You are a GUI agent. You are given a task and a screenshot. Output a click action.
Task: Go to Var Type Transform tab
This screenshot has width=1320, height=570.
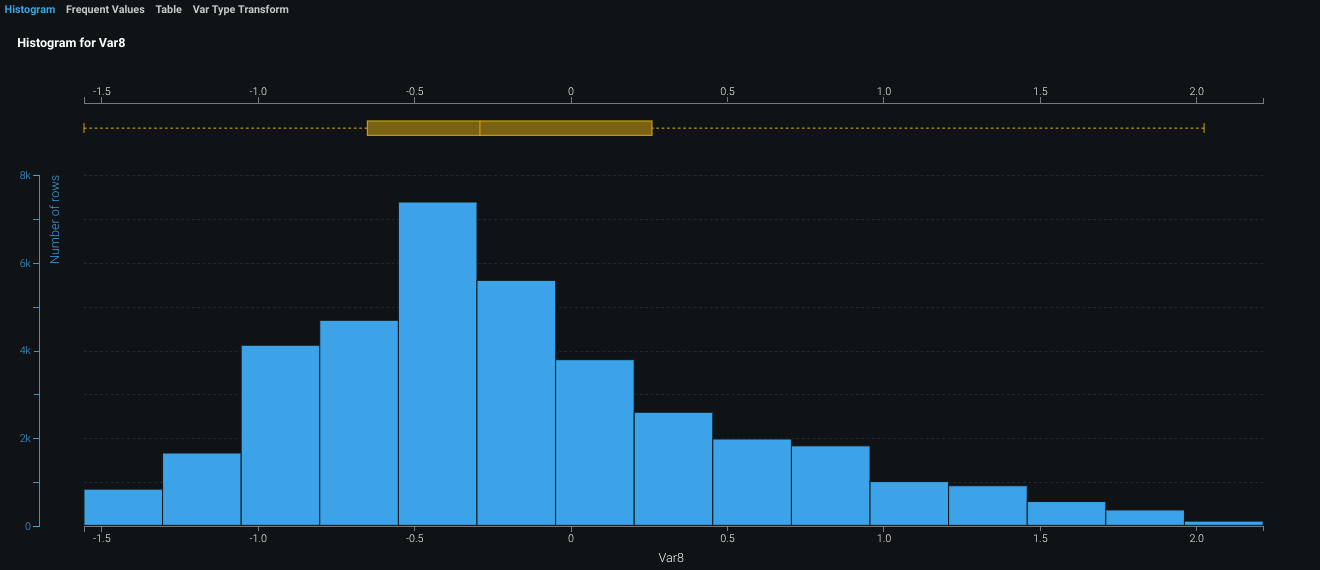(x=240, y=9)
